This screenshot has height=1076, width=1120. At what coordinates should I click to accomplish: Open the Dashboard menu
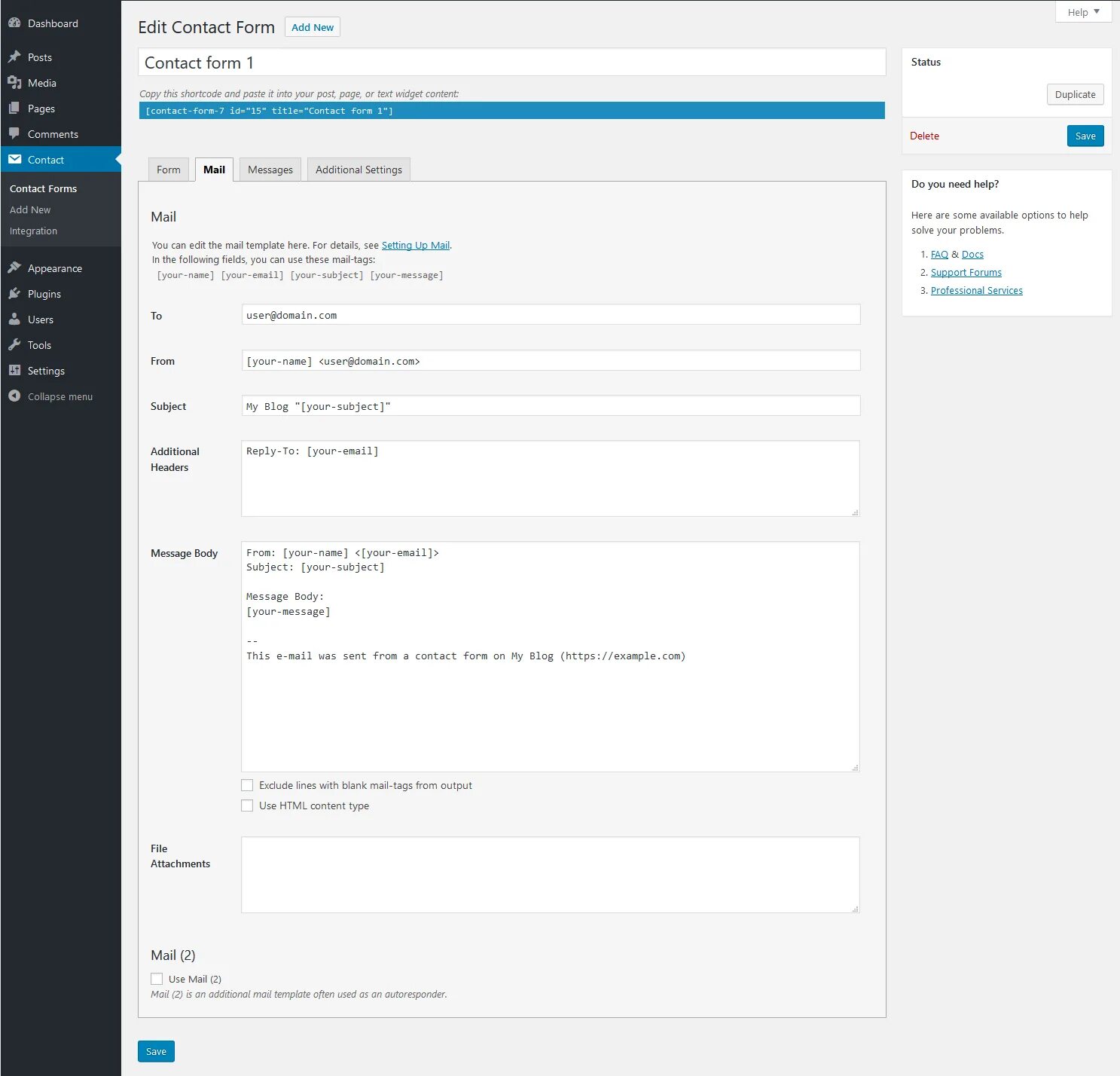[x=60, y=23]
